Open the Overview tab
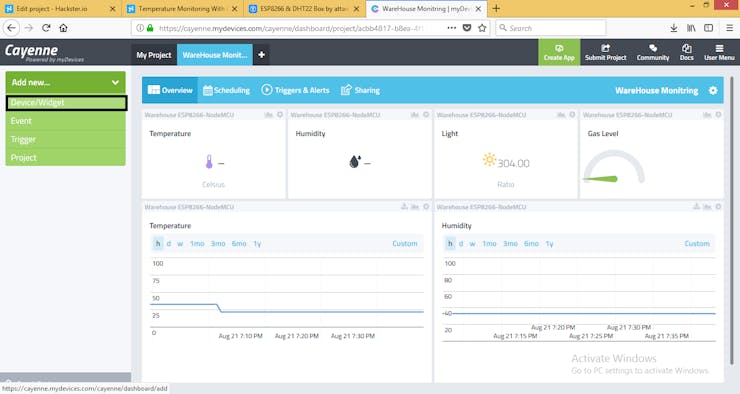Image resolution: width=740 pixels, height=394 pixels. tap(170, 90)
